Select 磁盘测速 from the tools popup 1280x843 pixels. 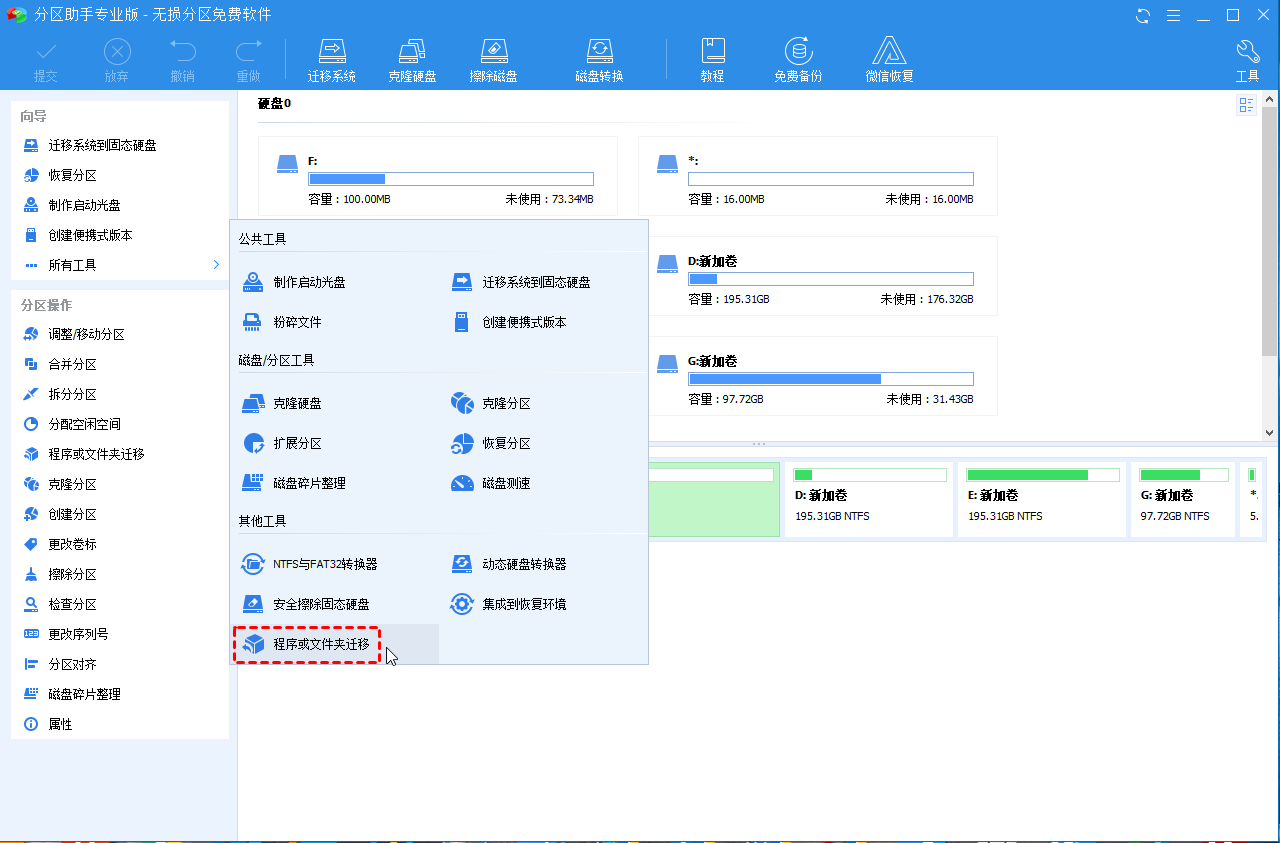506,483
